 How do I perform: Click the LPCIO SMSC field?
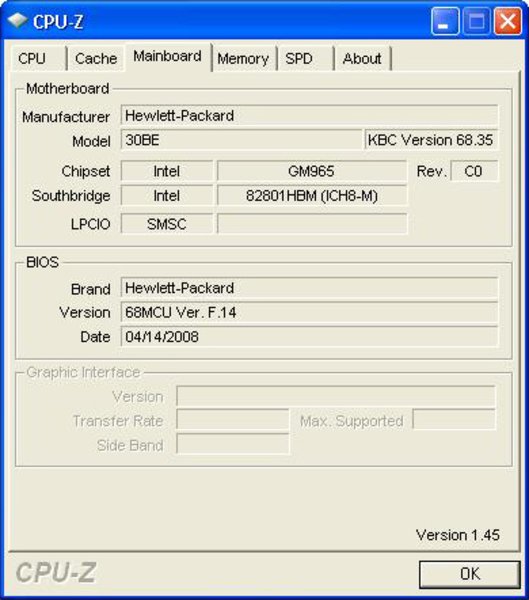tap(167, 224)
